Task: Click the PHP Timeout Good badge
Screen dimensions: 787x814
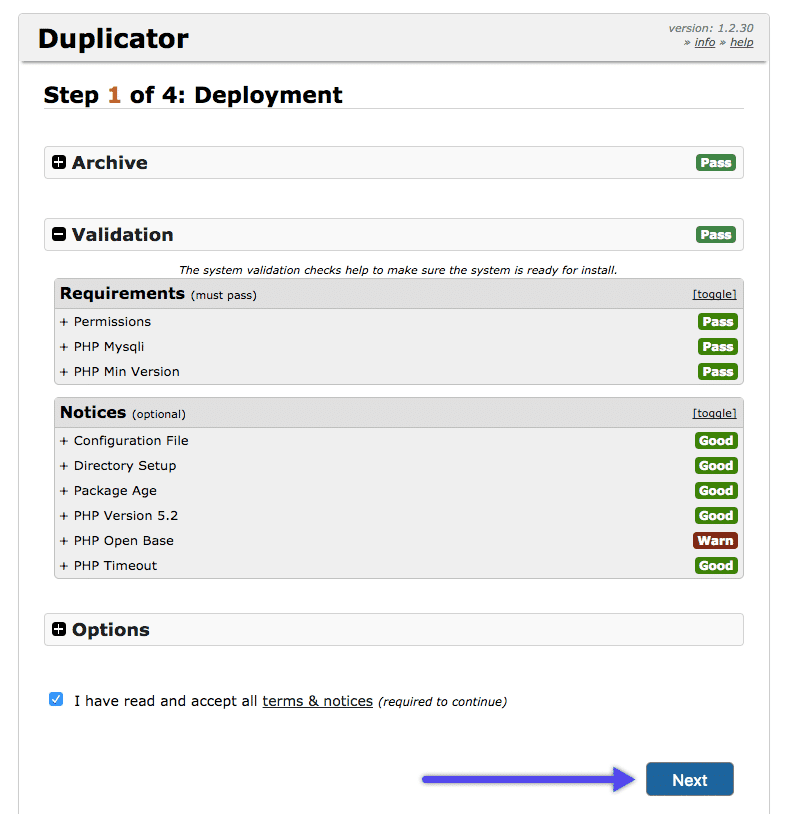Action: 716,565
